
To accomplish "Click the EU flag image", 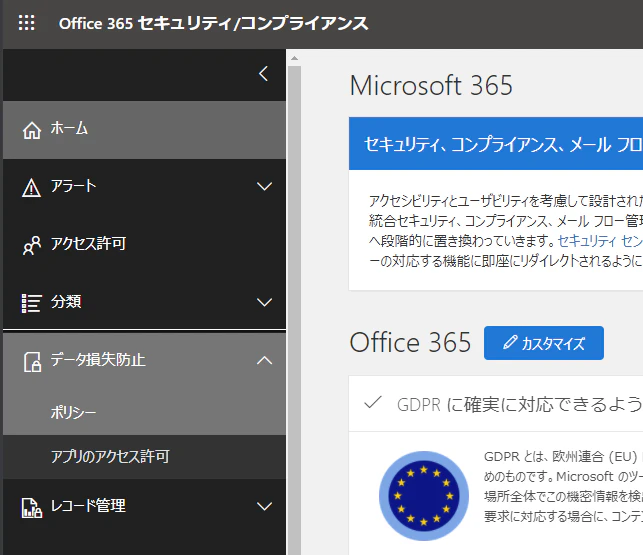I will [424, 496].
